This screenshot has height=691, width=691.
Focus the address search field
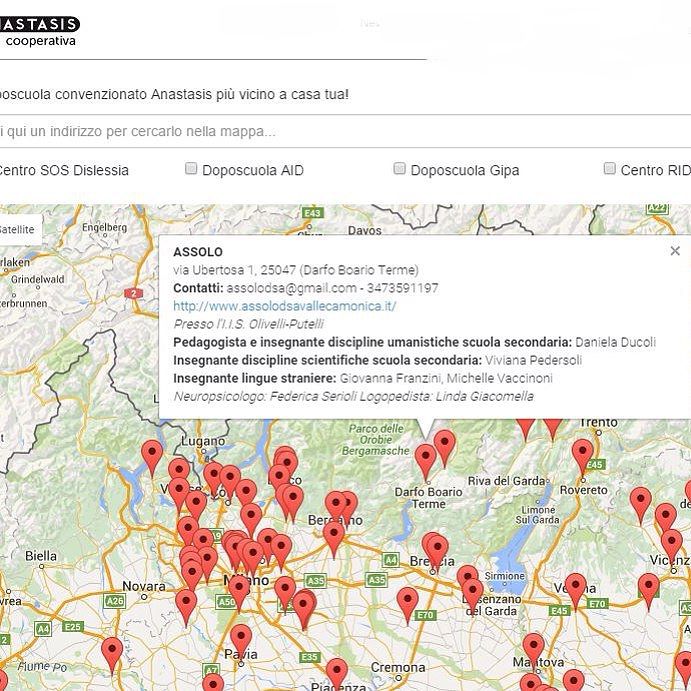coord(346,131)
